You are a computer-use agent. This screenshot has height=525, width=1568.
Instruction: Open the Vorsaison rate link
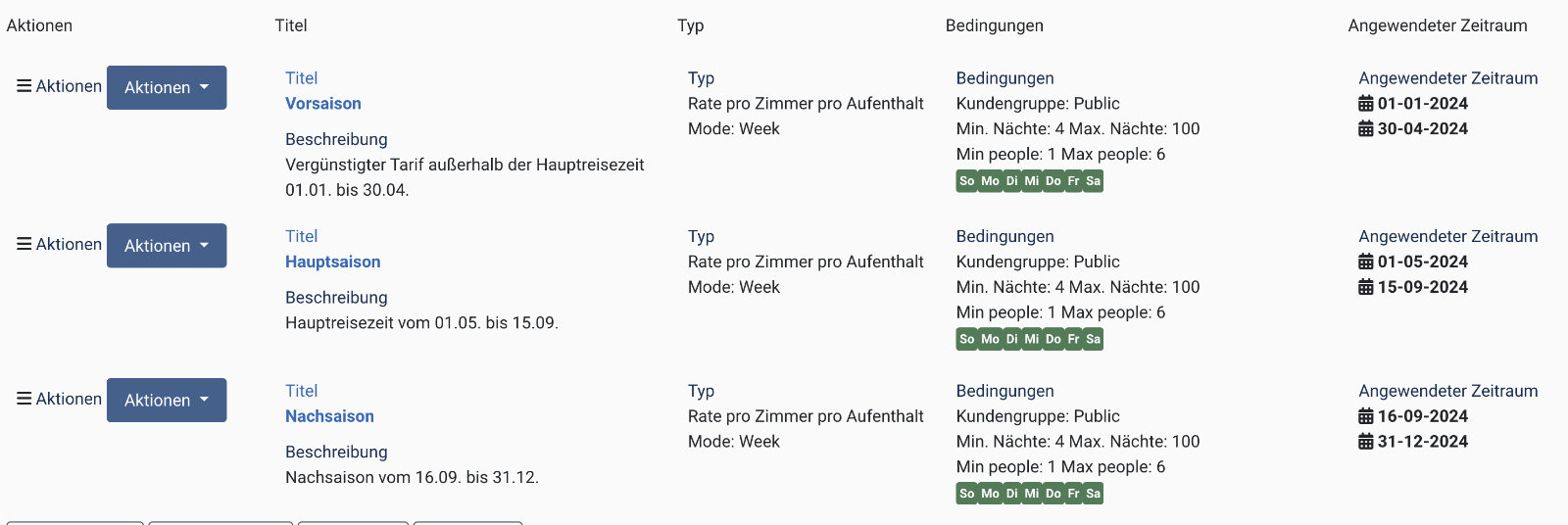point(322,104)
